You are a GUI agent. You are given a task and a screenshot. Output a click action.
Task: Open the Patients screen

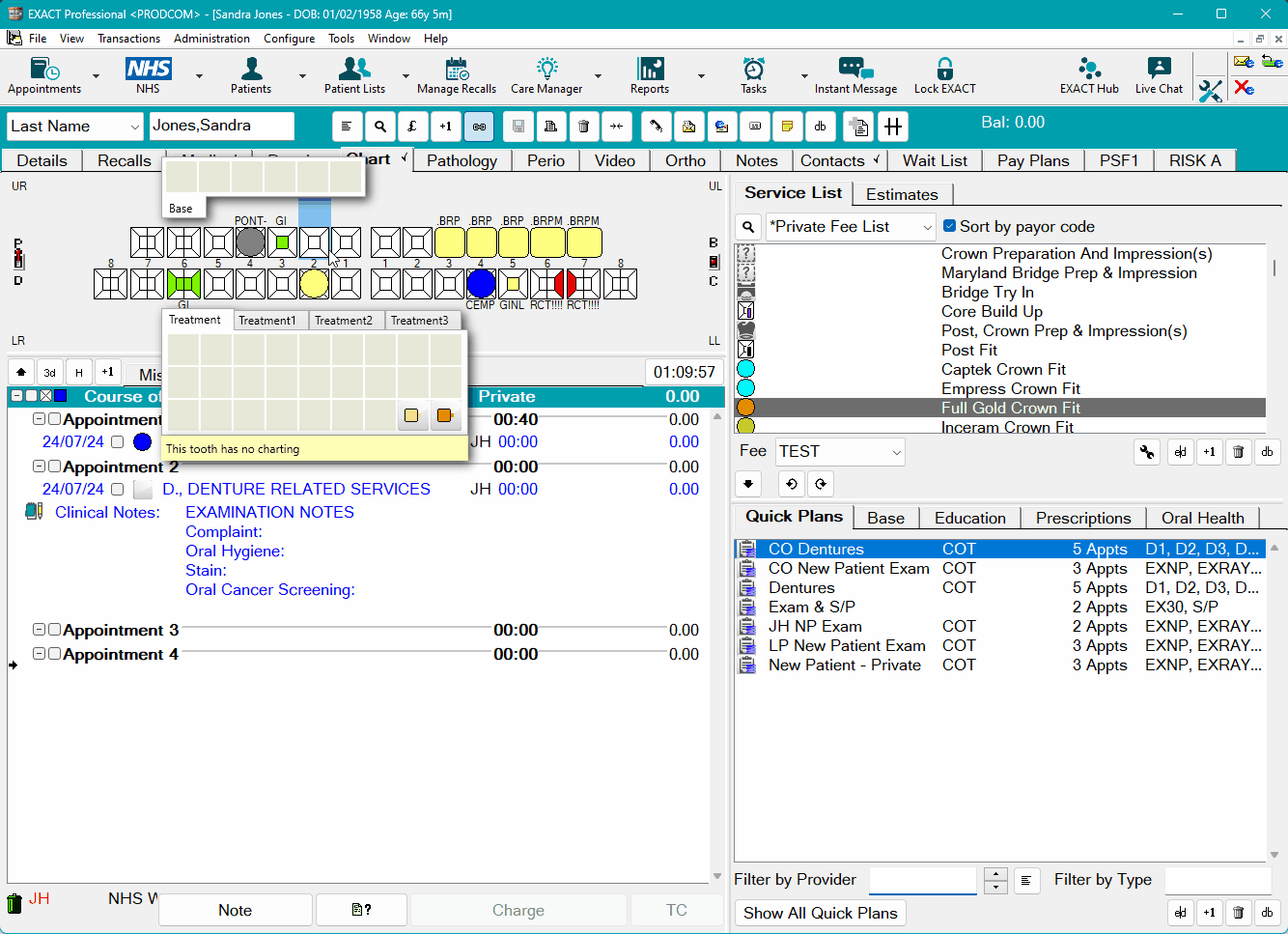click(251, 75)
